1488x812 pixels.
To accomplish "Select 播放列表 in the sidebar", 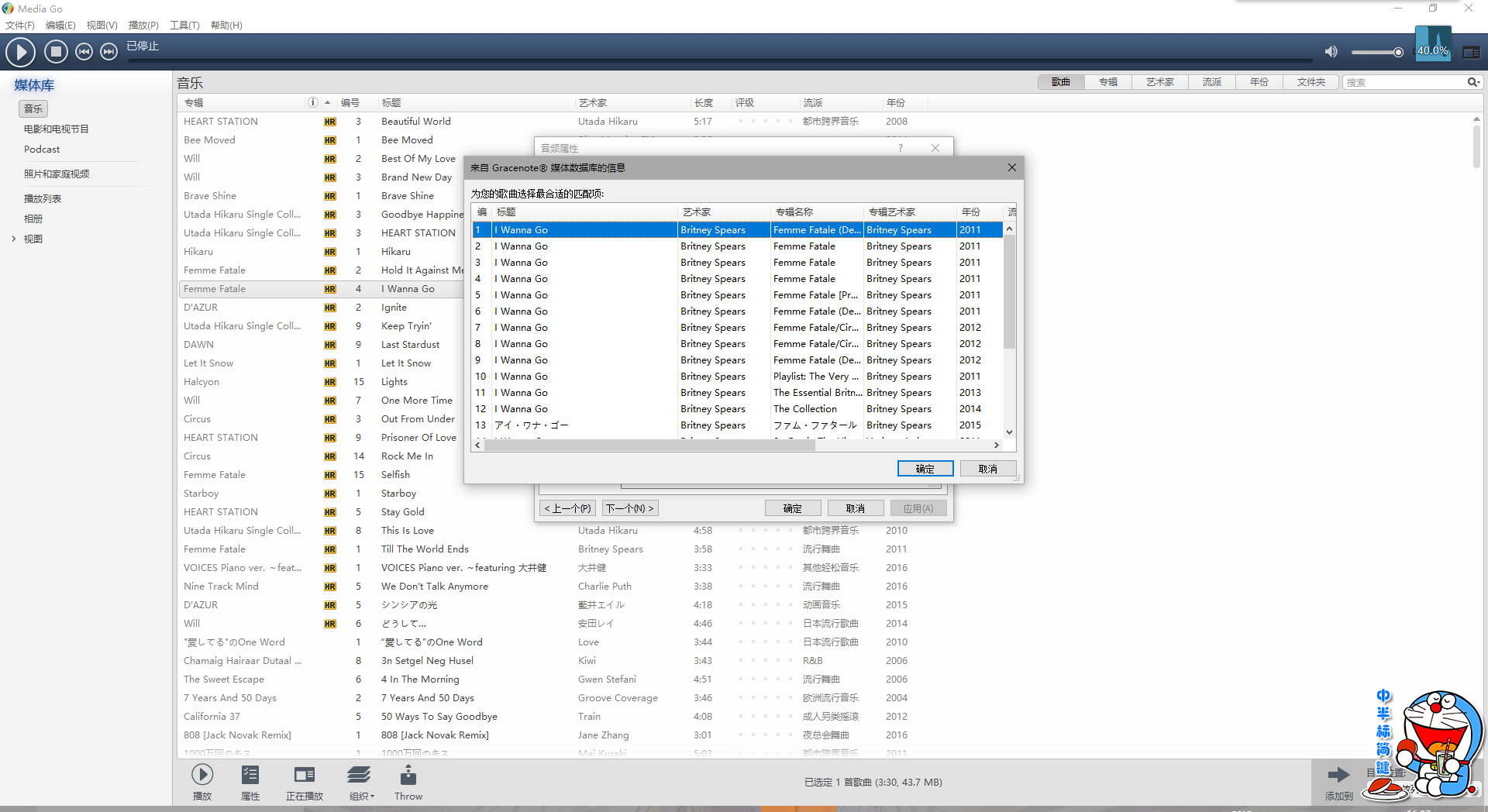I will [x=43, y=199].
